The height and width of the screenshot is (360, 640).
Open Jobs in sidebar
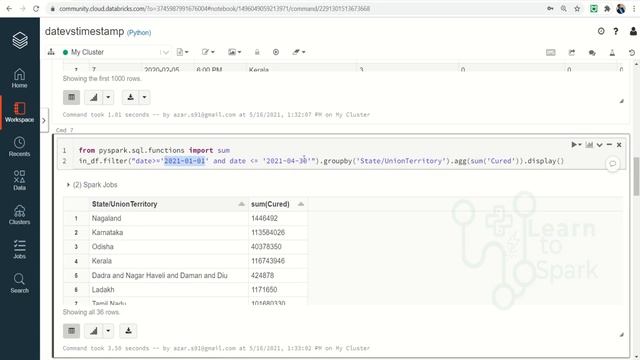19,249
